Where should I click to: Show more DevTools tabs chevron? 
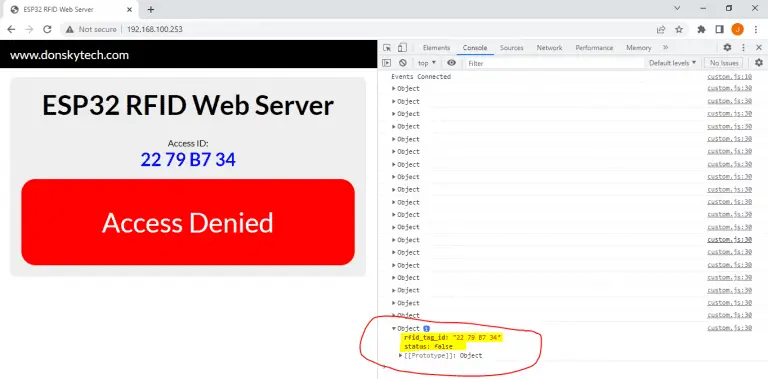(x=665, y=47)
